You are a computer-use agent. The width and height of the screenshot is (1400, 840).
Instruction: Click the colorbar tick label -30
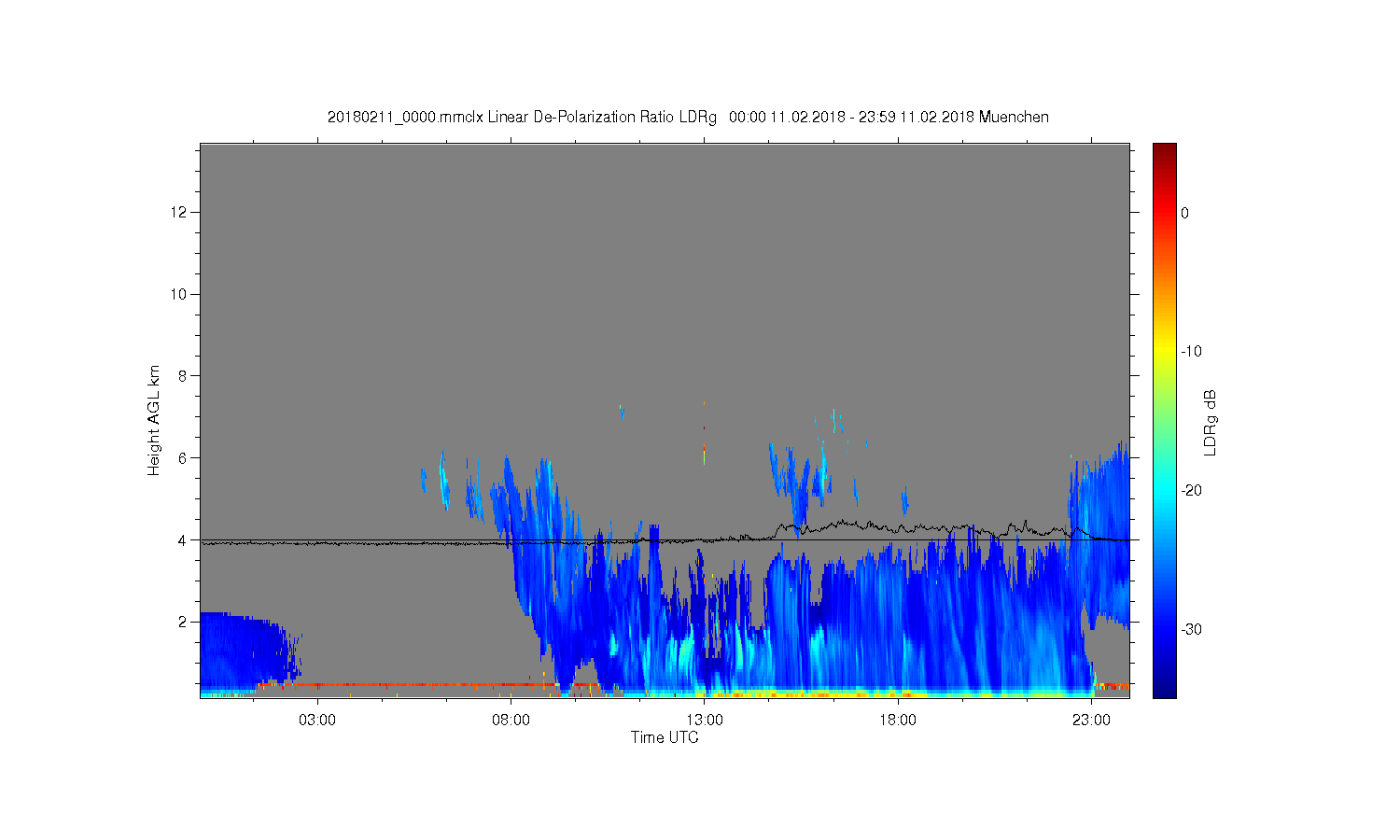click(x=1191, y=629)
